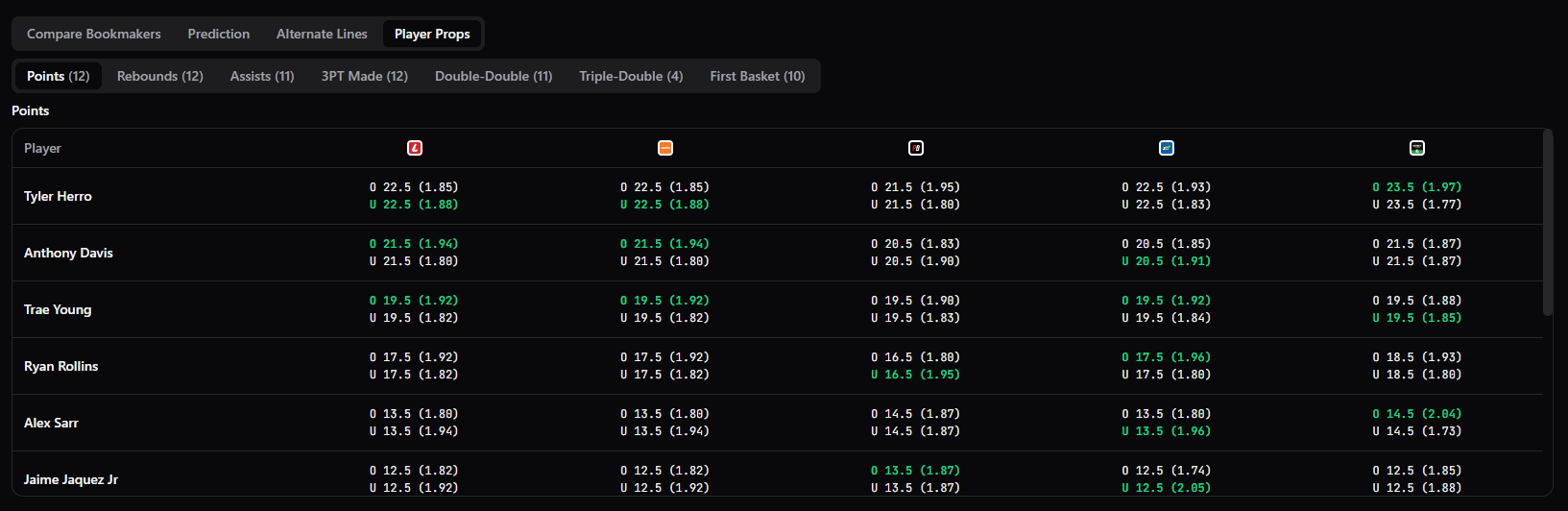Pick Alex Sarr O 14.5 (1.87)

[916, 414]
